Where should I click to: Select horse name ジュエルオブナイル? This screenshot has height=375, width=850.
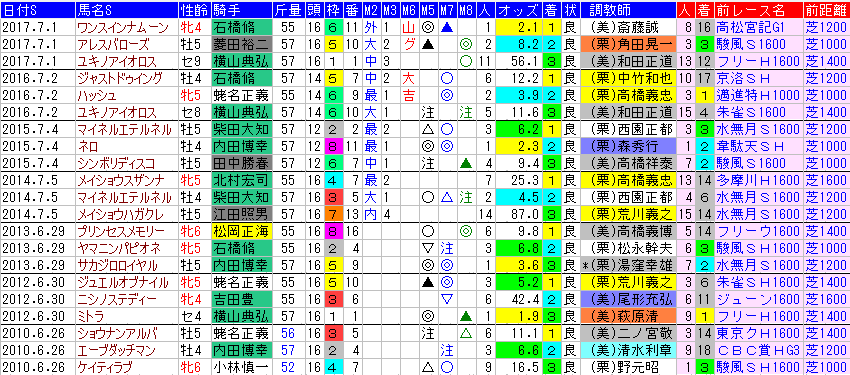click(123, 282)
